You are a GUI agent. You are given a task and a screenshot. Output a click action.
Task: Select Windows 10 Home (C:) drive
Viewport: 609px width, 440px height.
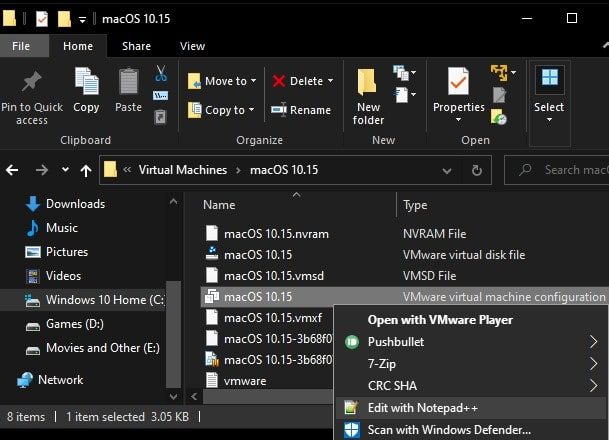(83, 300)
